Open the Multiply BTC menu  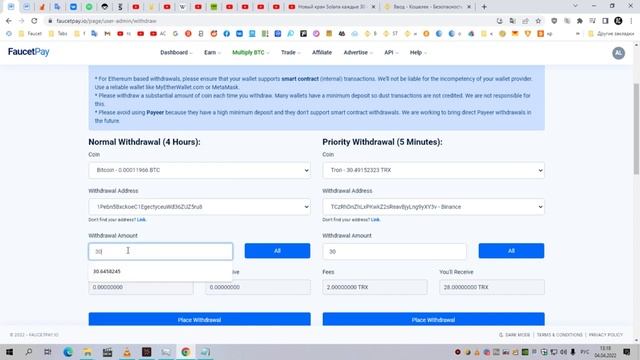tap(251, 53)
